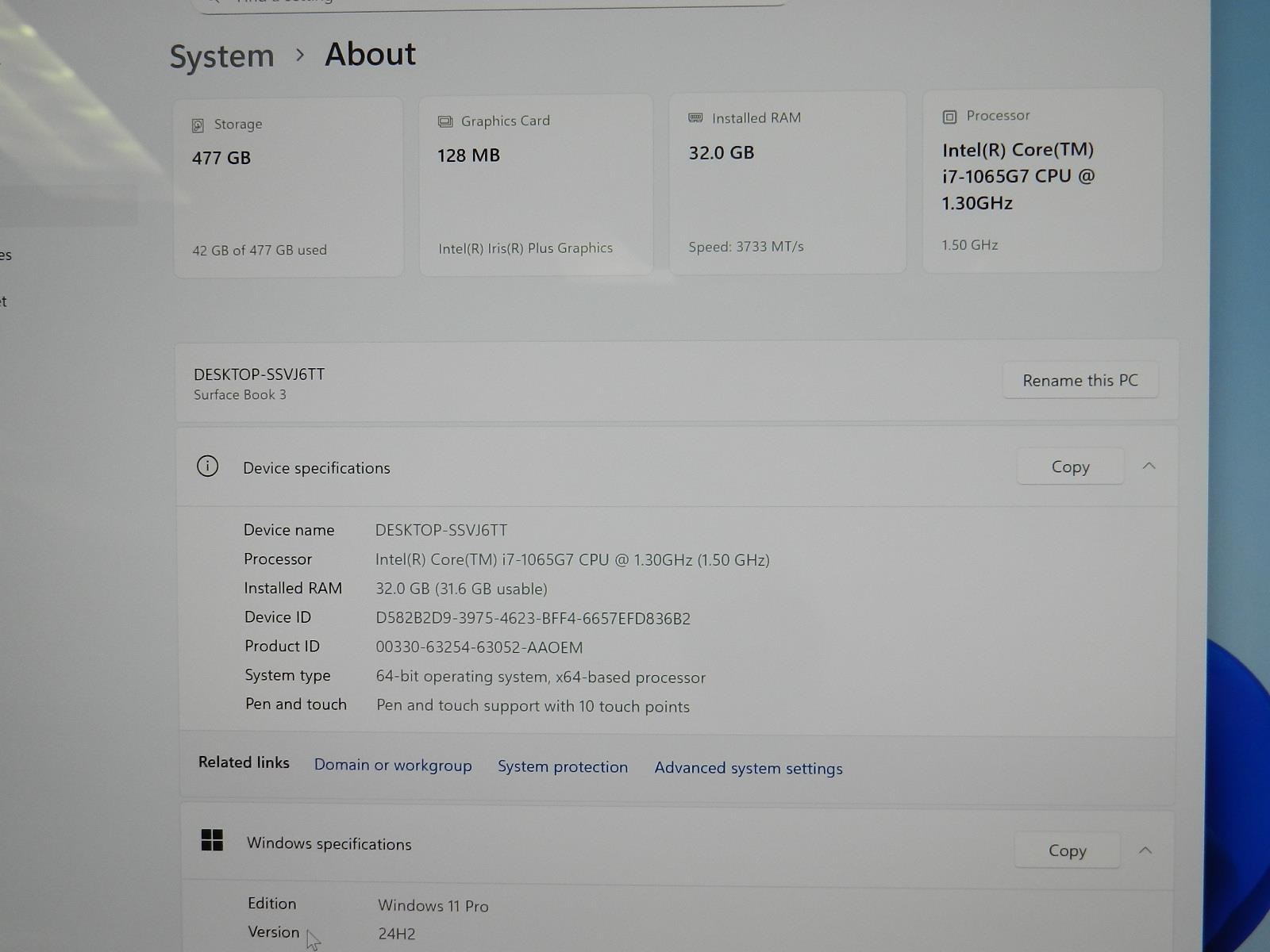1270x952 pixels.
Task: Click Pen and touch support value
Action: tap(533, 706)
